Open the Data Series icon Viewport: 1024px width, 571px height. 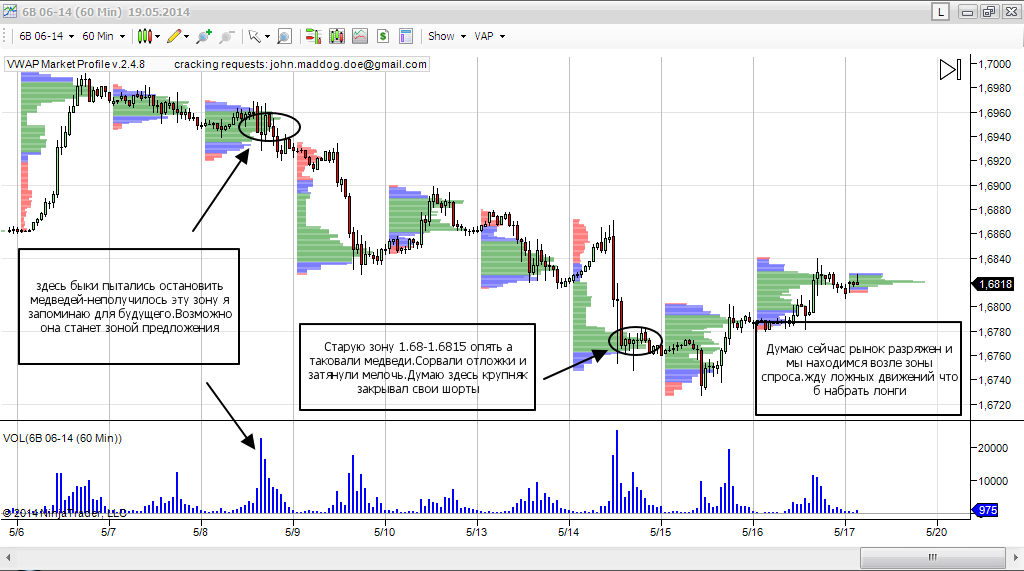tap(337, 36)
